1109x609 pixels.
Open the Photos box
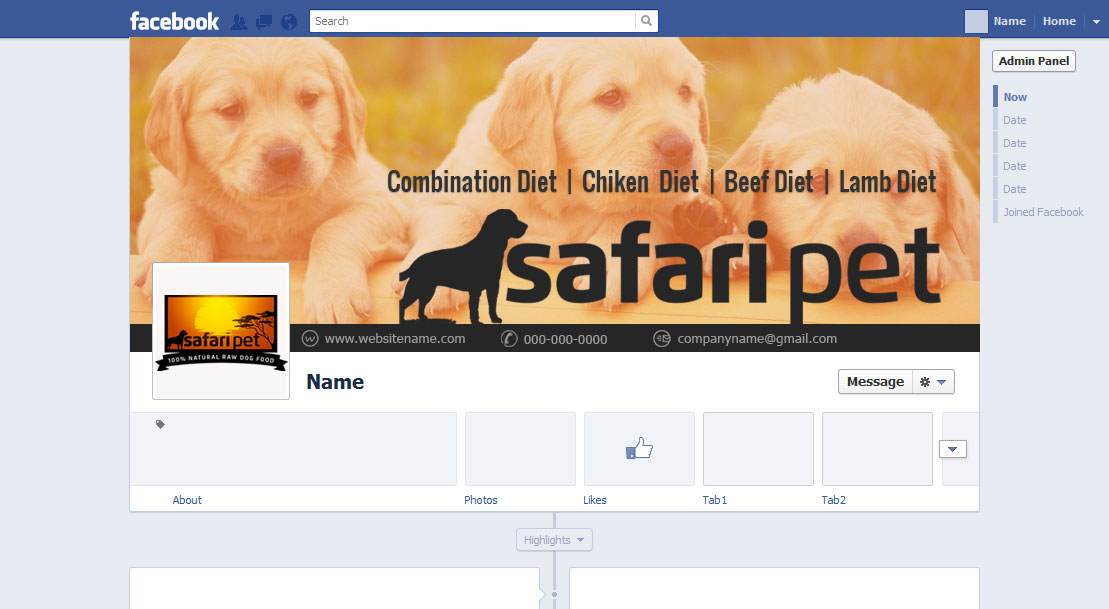[x=520, y=449]
